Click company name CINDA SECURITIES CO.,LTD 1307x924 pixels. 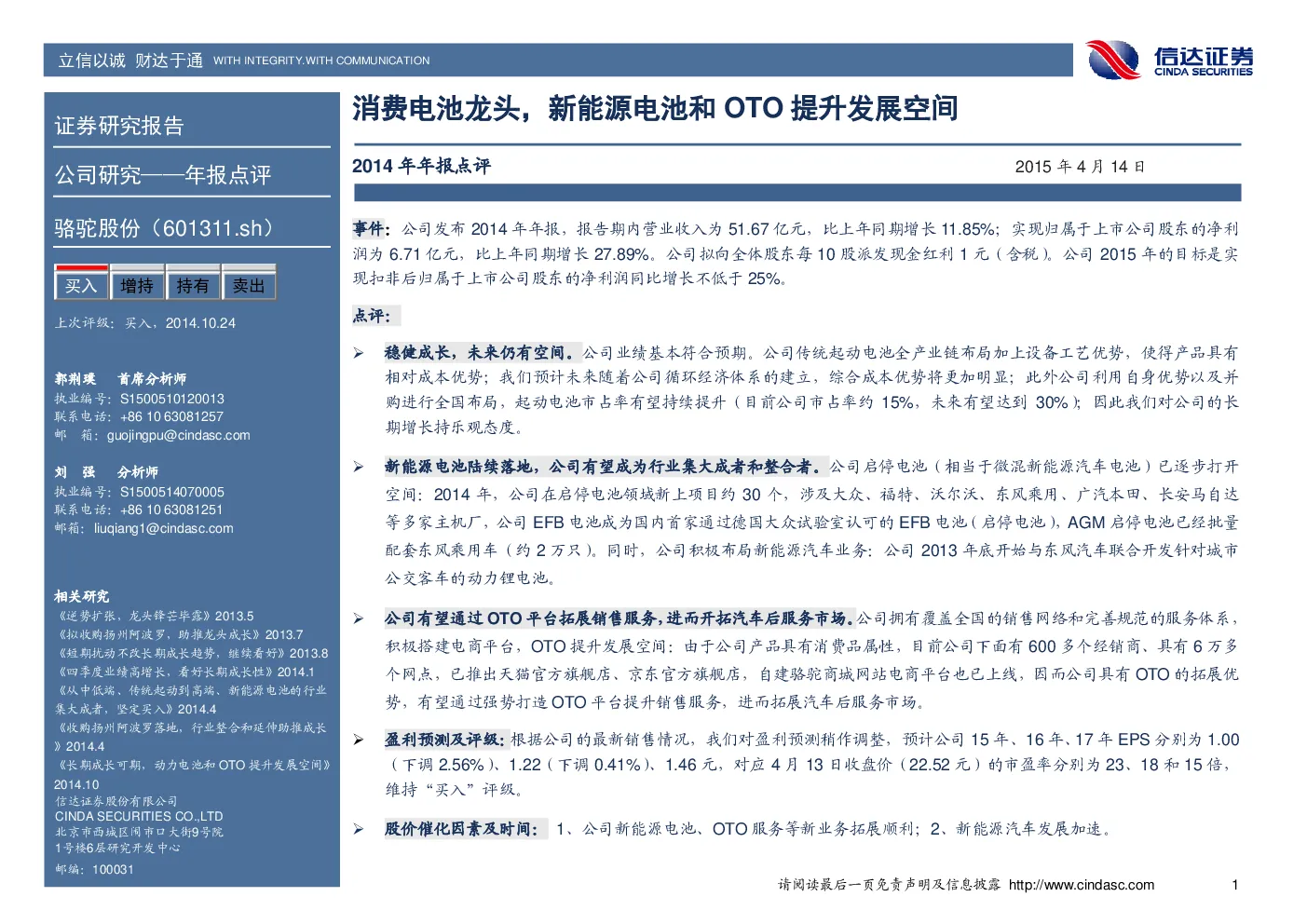[139, 816]
